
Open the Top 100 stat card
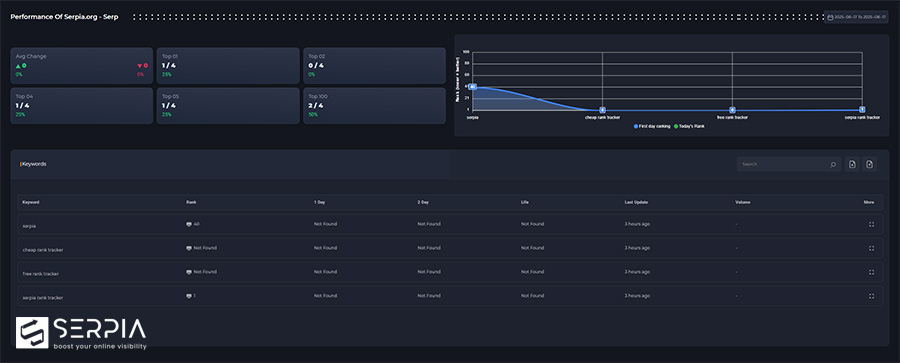[x=374, y=106]
